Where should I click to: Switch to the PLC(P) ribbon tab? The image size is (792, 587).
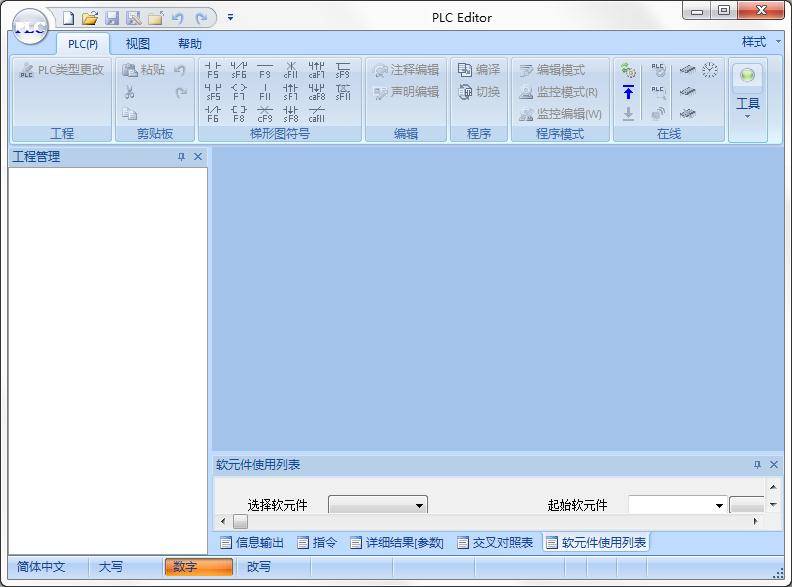(x=83, y=44)
